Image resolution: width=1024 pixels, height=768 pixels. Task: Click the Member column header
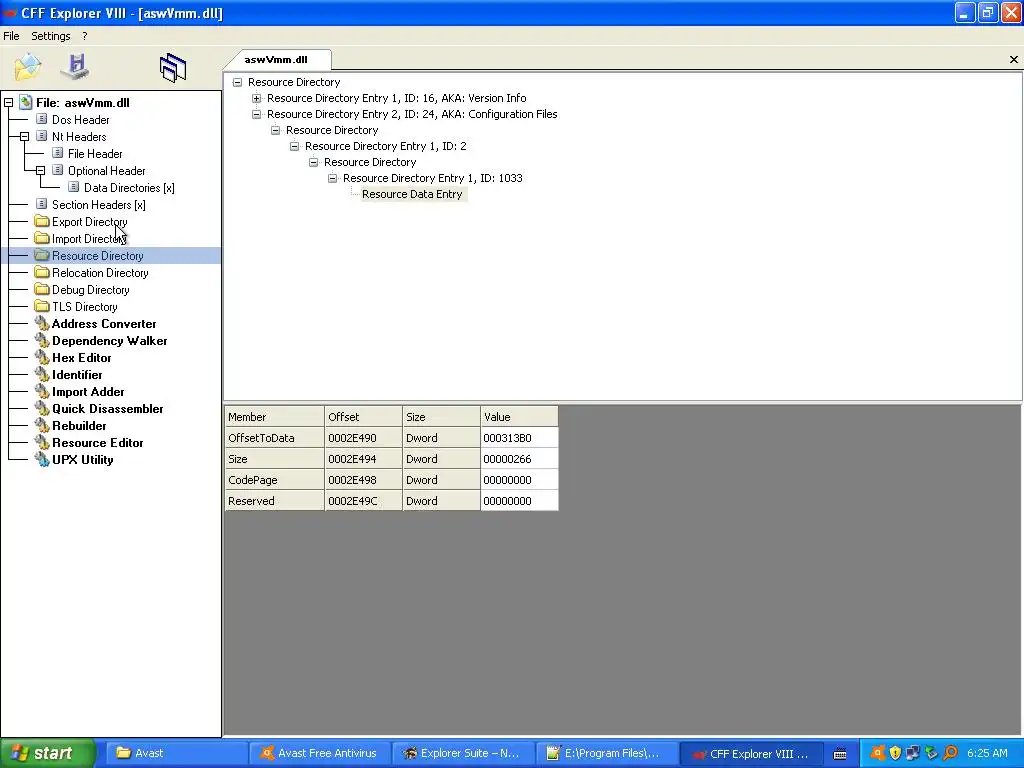pos(274,417)
